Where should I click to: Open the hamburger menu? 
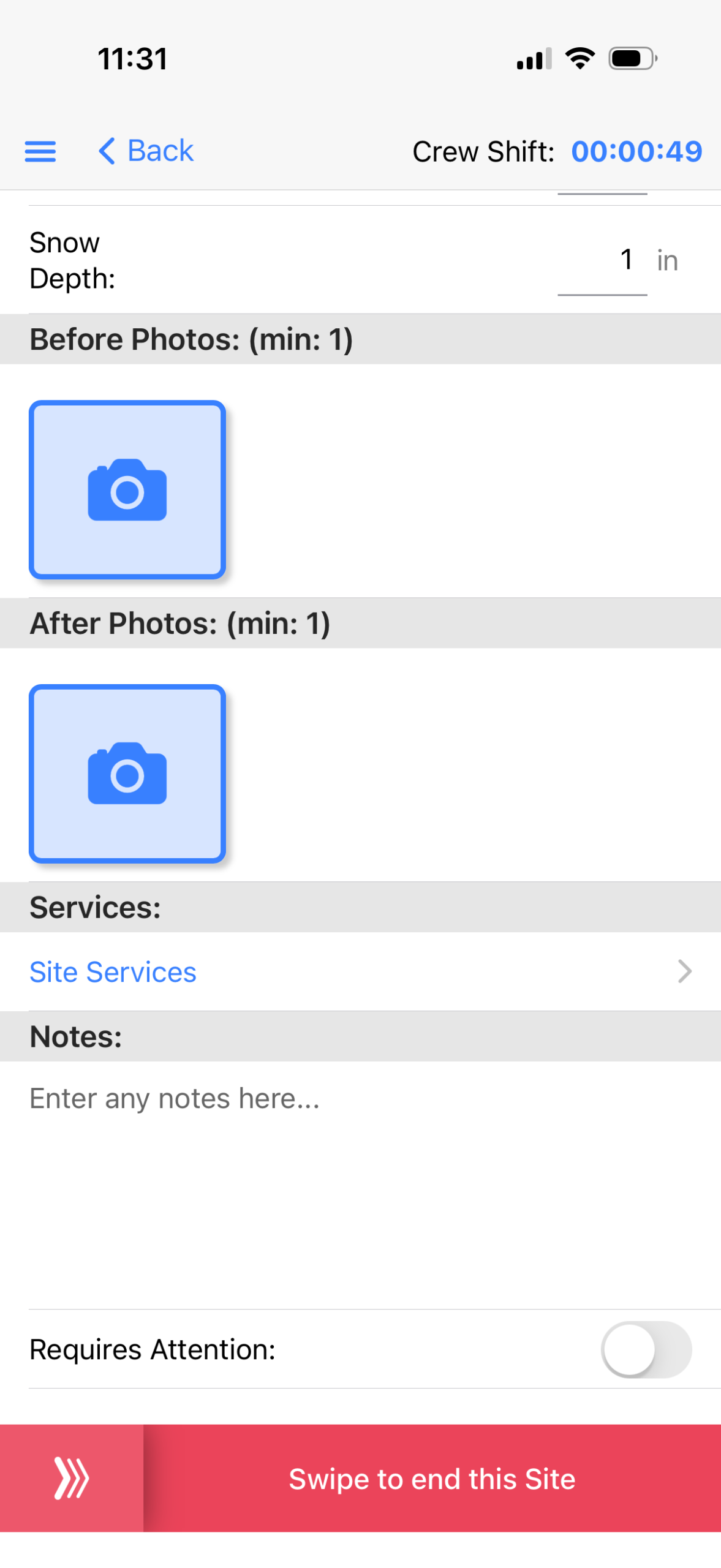pos(40,151)
